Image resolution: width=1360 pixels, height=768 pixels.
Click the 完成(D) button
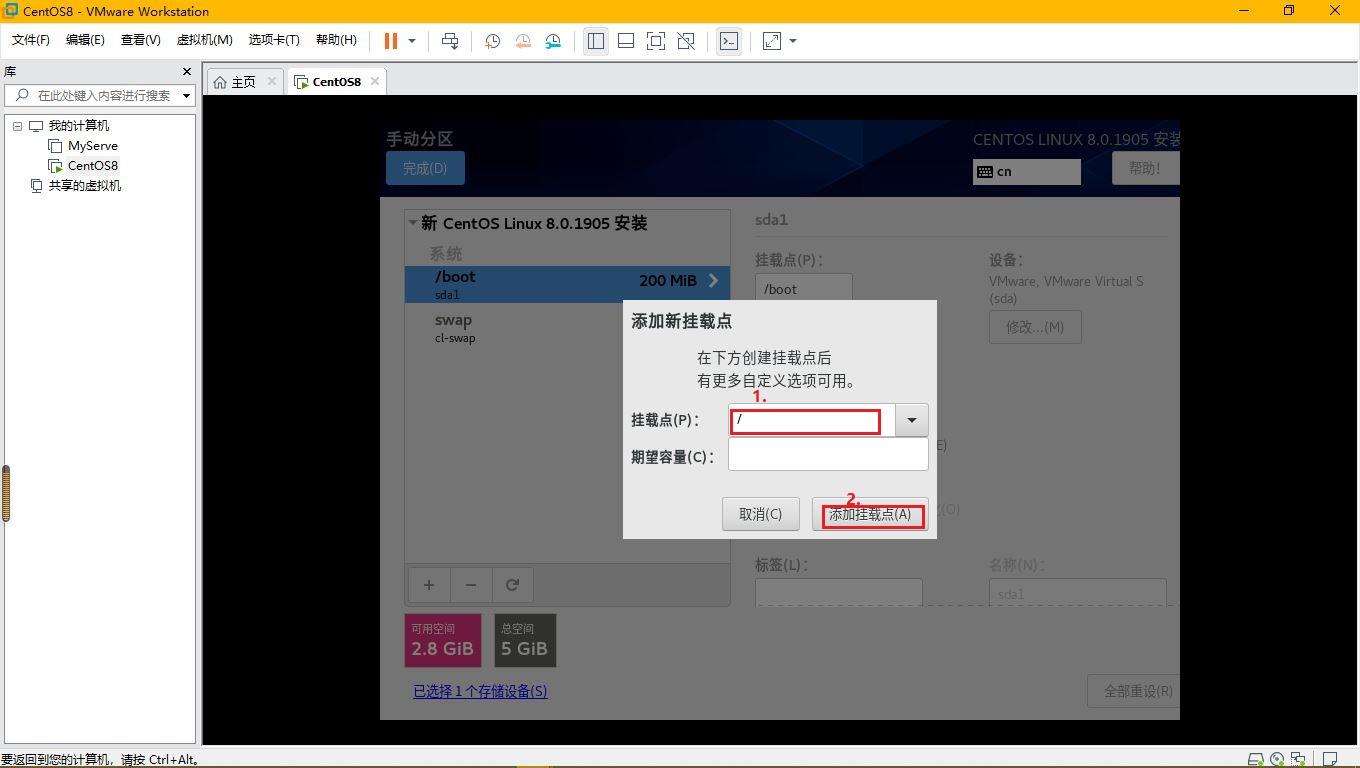tap(425, 168)
